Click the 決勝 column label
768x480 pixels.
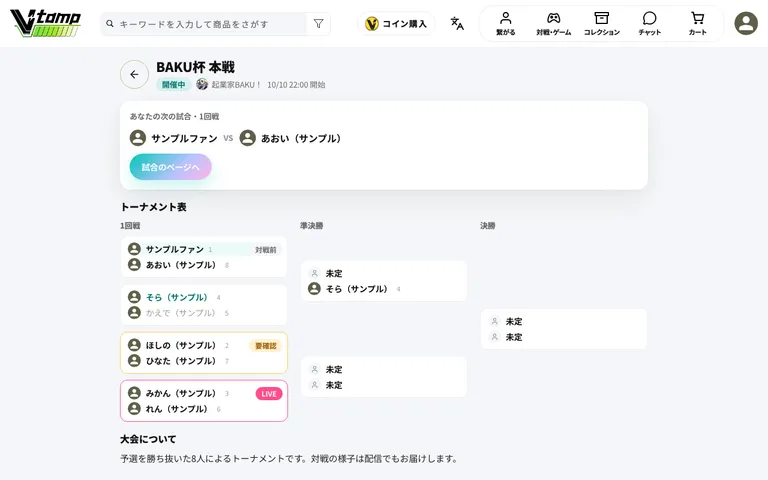pyautogui.click(x=488, y=226)
